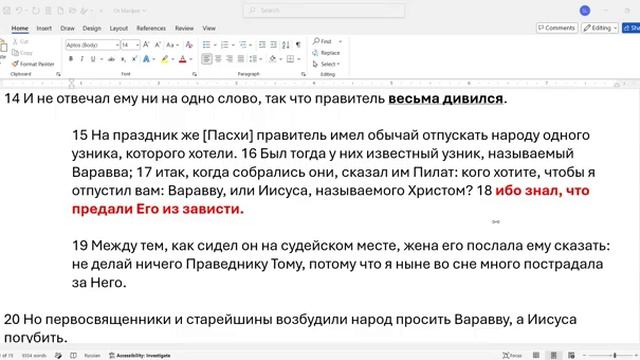This screenshot has width=640, height=360.
Task: Switch to Print Layout view icon
Action: coord(553,356)
